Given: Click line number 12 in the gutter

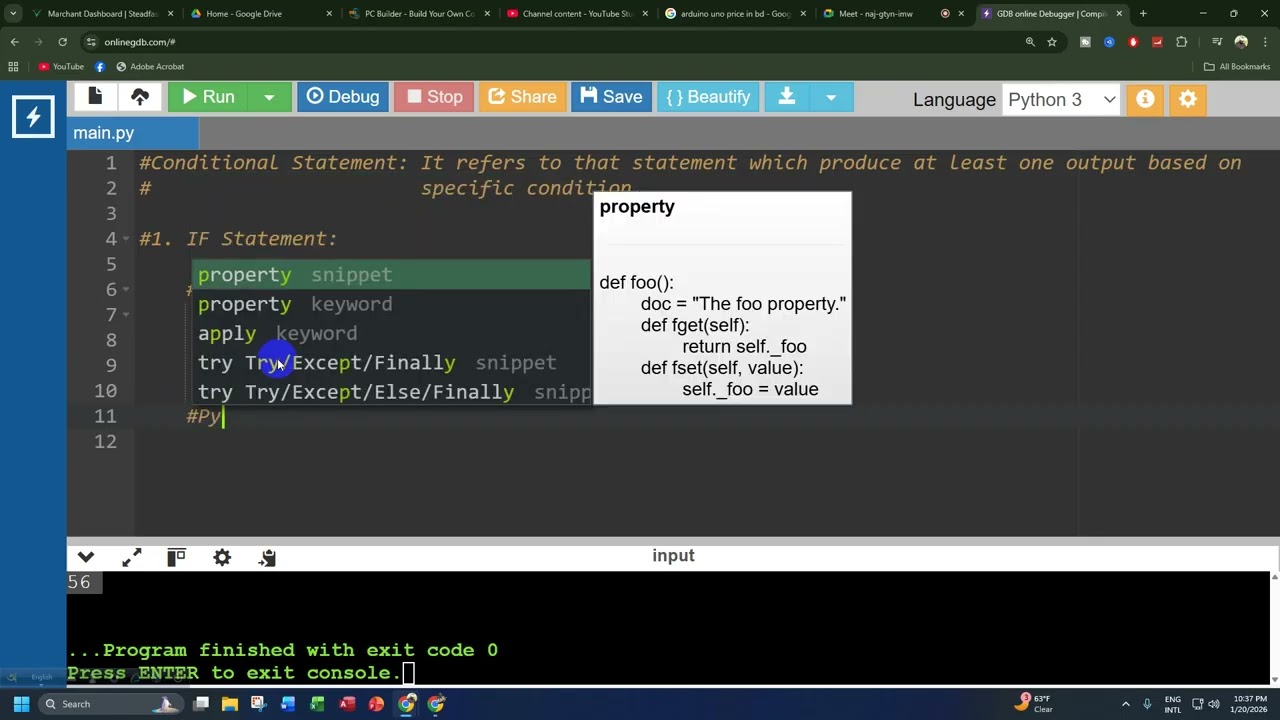Looking at the screenshot, I should pos(105,442).
